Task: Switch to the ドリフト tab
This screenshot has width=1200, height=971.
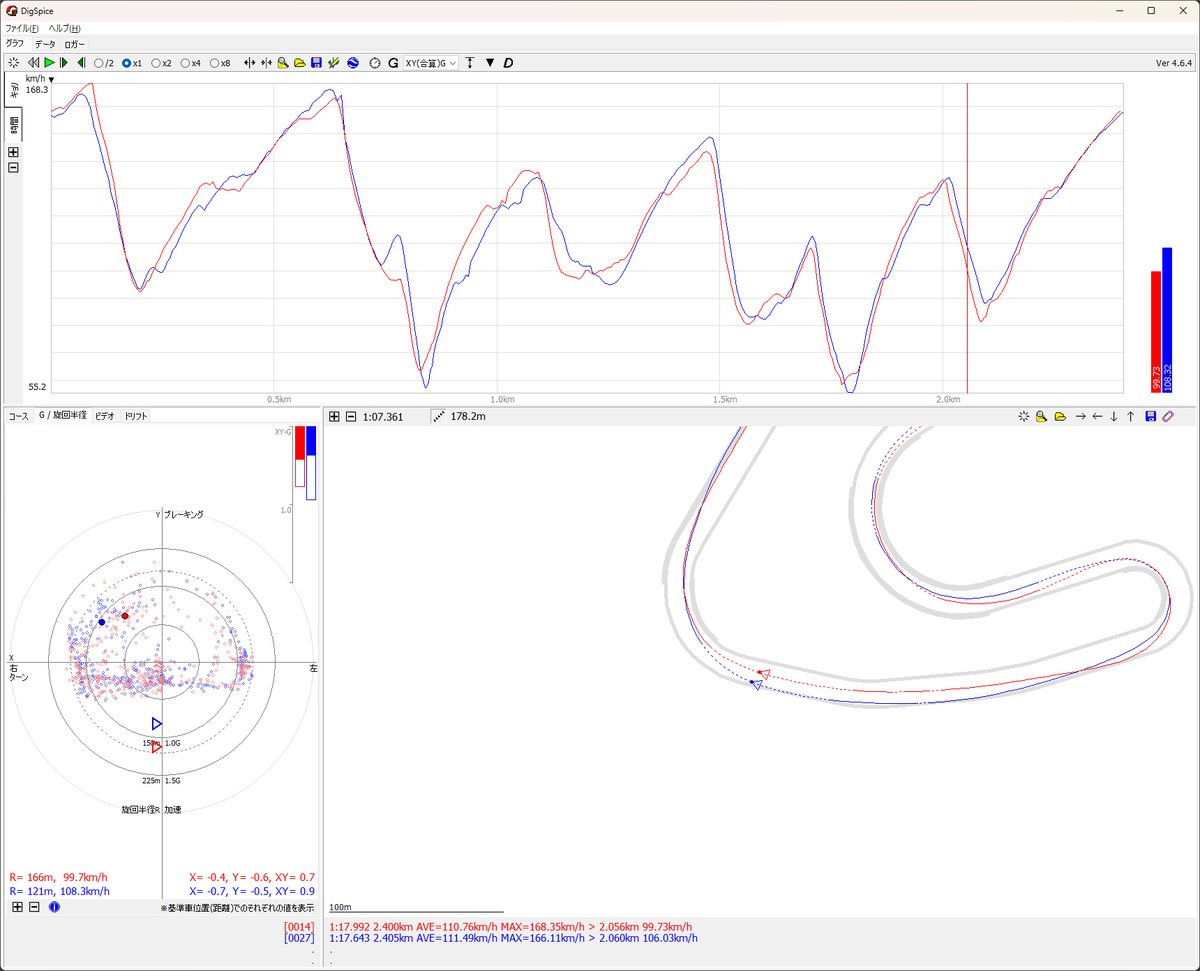Action: click(135, 415)
